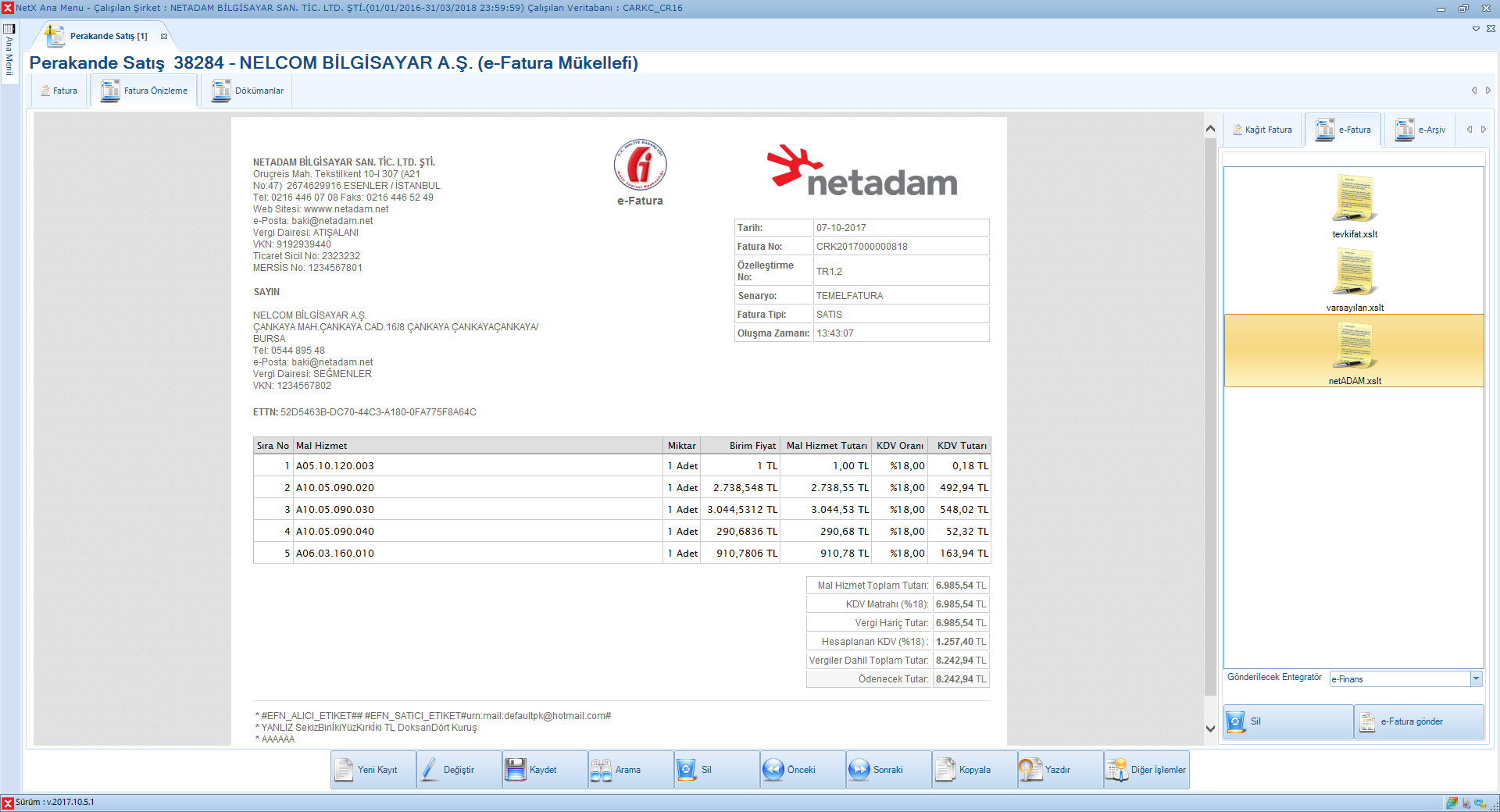Open search with the Arama binoculars icon
1500x812 pixels.
pyautogui.click(x=601, y=770)
